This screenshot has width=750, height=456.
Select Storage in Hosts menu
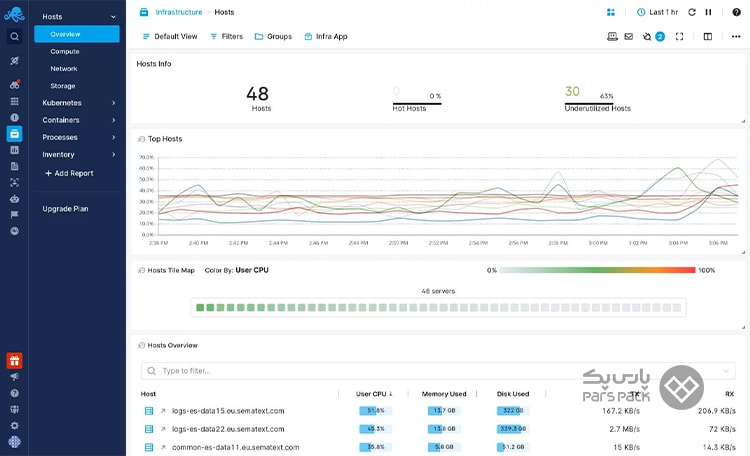(x=63, y=86)
